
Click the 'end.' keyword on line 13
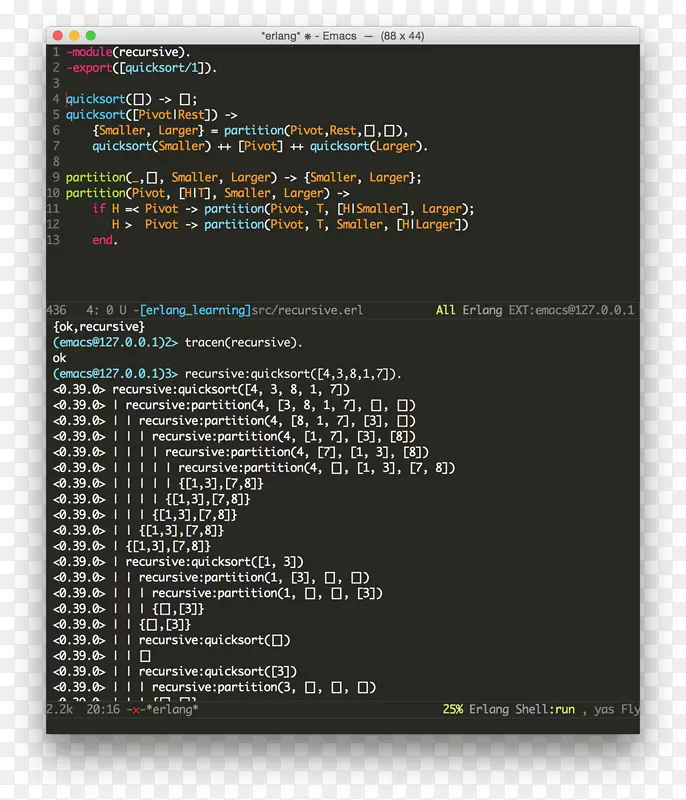[105, 240]
